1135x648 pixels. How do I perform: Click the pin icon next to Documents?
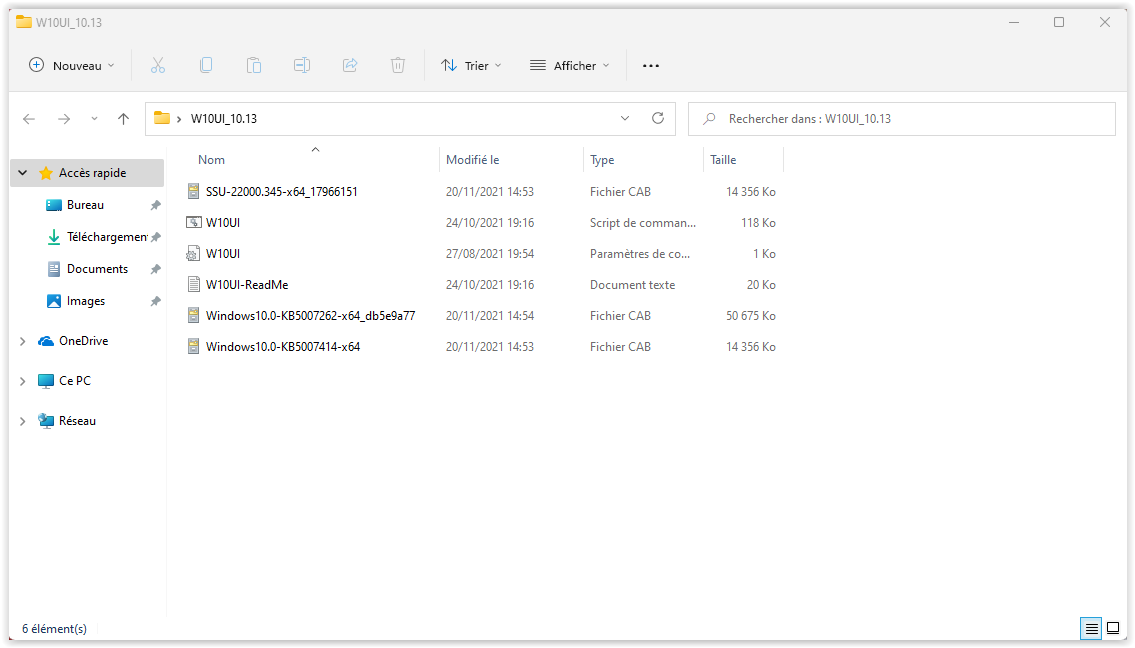[x=155, y=269]
